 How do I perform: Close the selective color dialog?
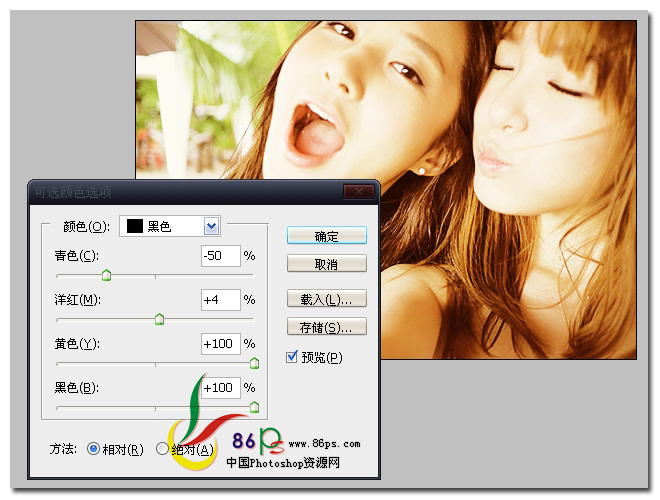coord(357,192)
